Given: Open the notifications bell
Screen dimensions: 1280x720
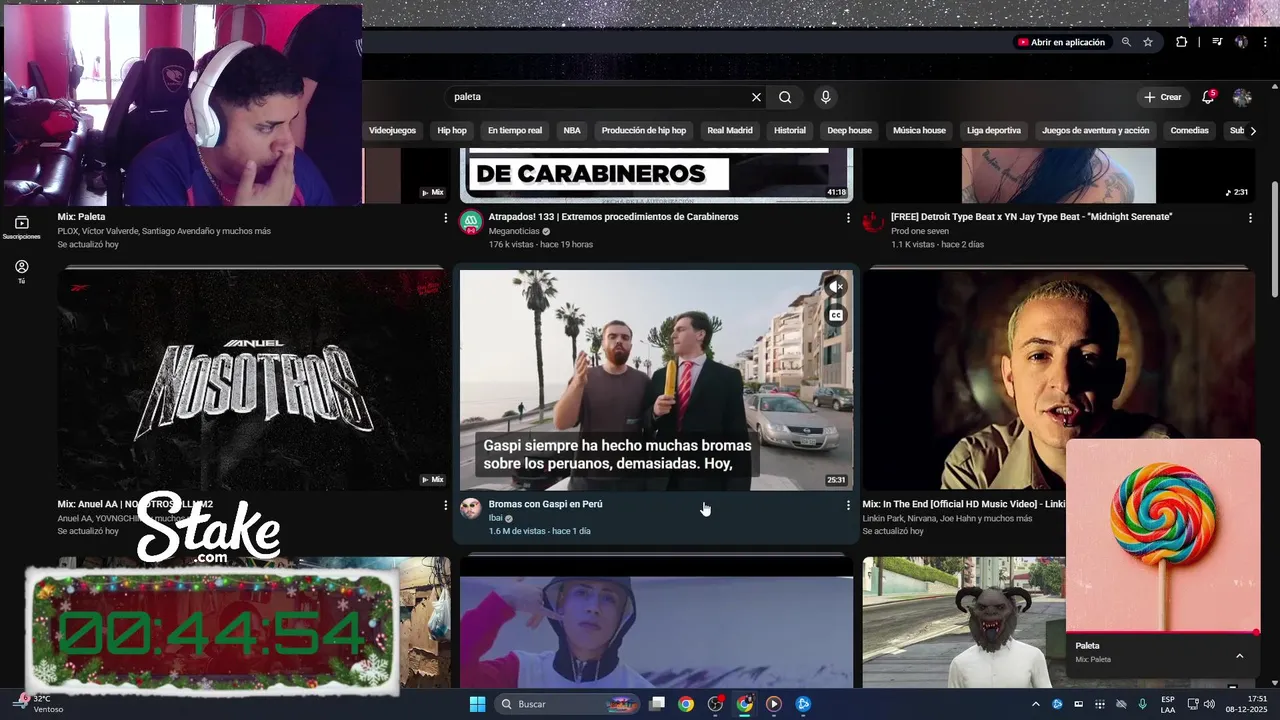Looking at the screenshot, I should [x=1208, y=97].
